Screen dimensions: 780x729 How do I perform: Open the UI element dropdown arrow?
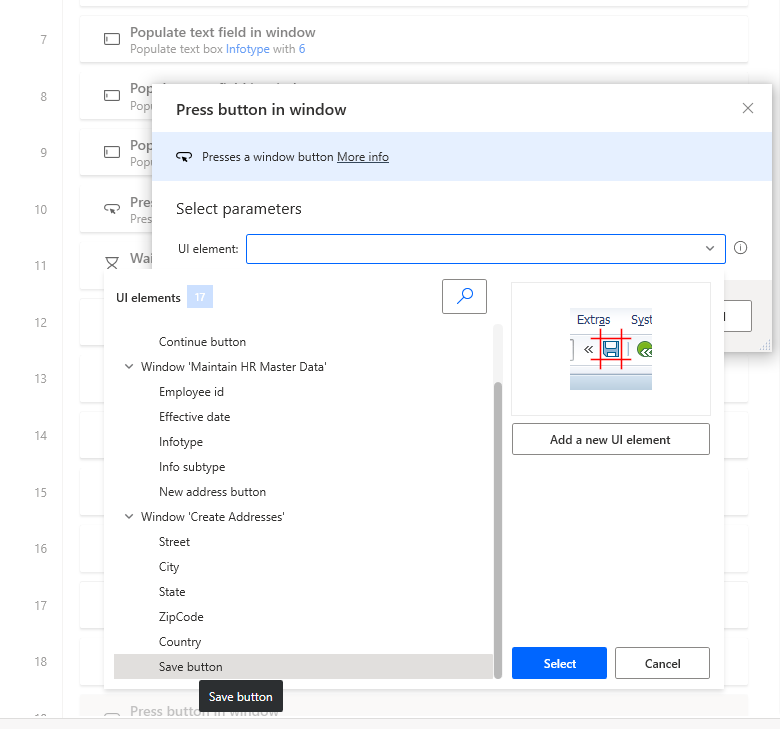[x=710, y=248]
